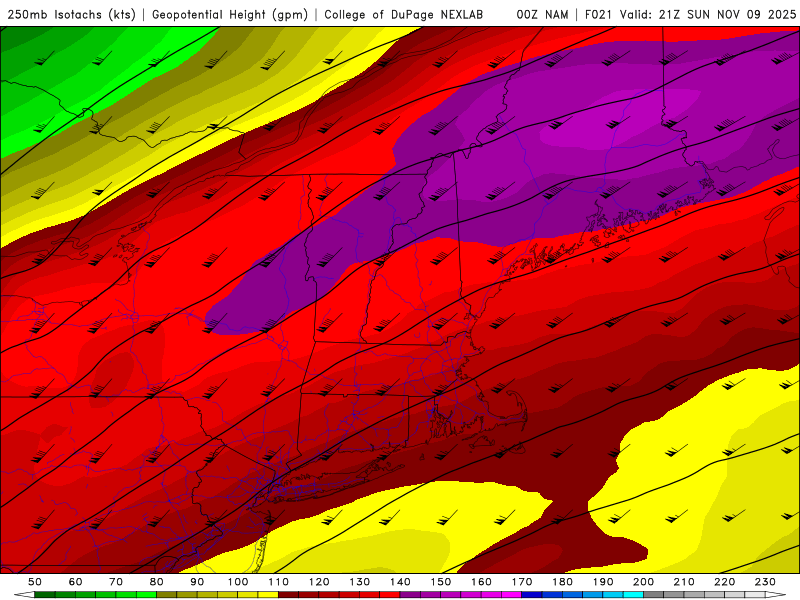Click the "Valid: 21Z SUN NOV 09 2025" text
Screen dimensions: 800x600
pyautogui.click(x=708, y=15)
